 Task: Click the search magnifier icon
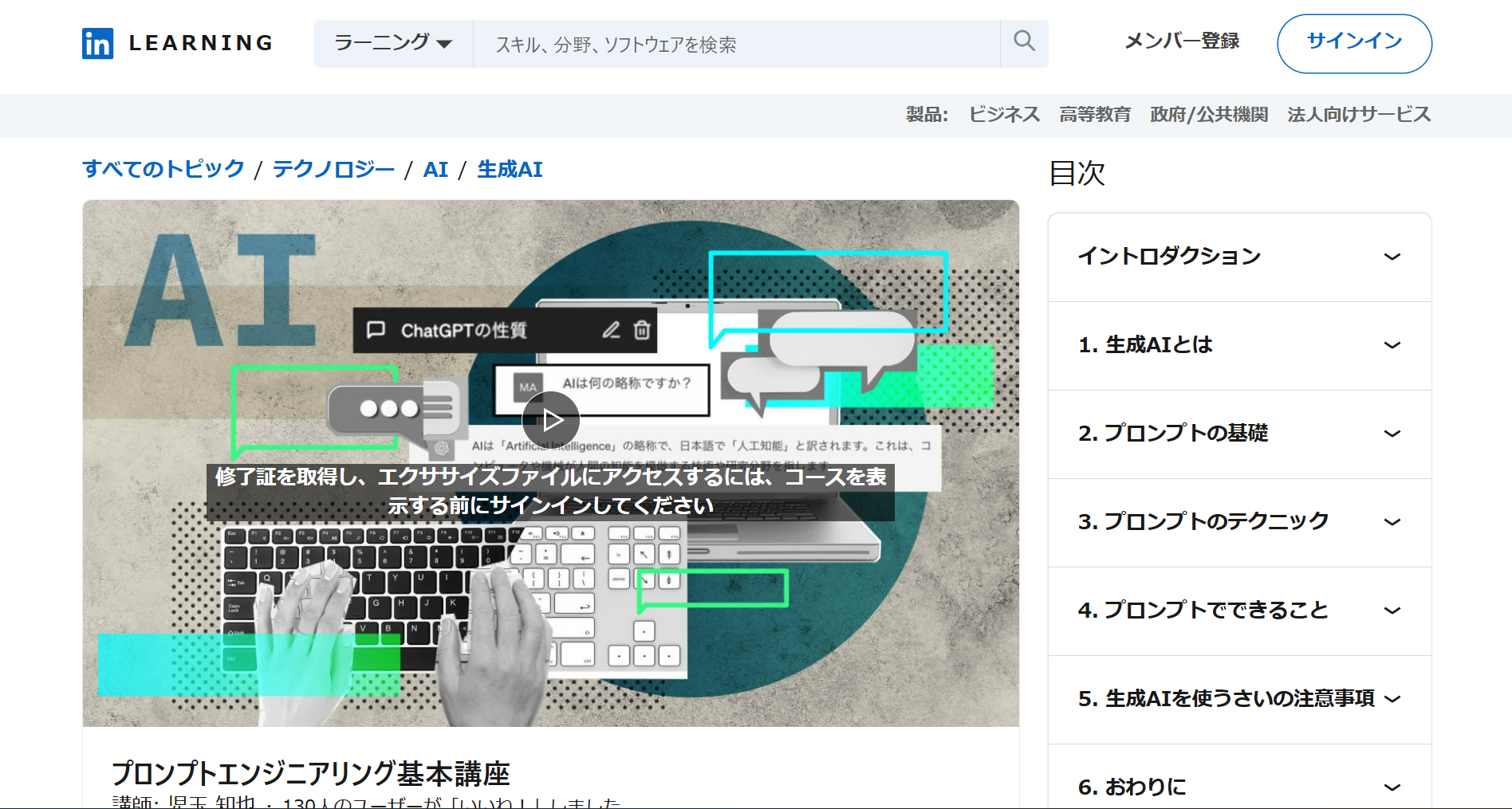point(1023,43)
